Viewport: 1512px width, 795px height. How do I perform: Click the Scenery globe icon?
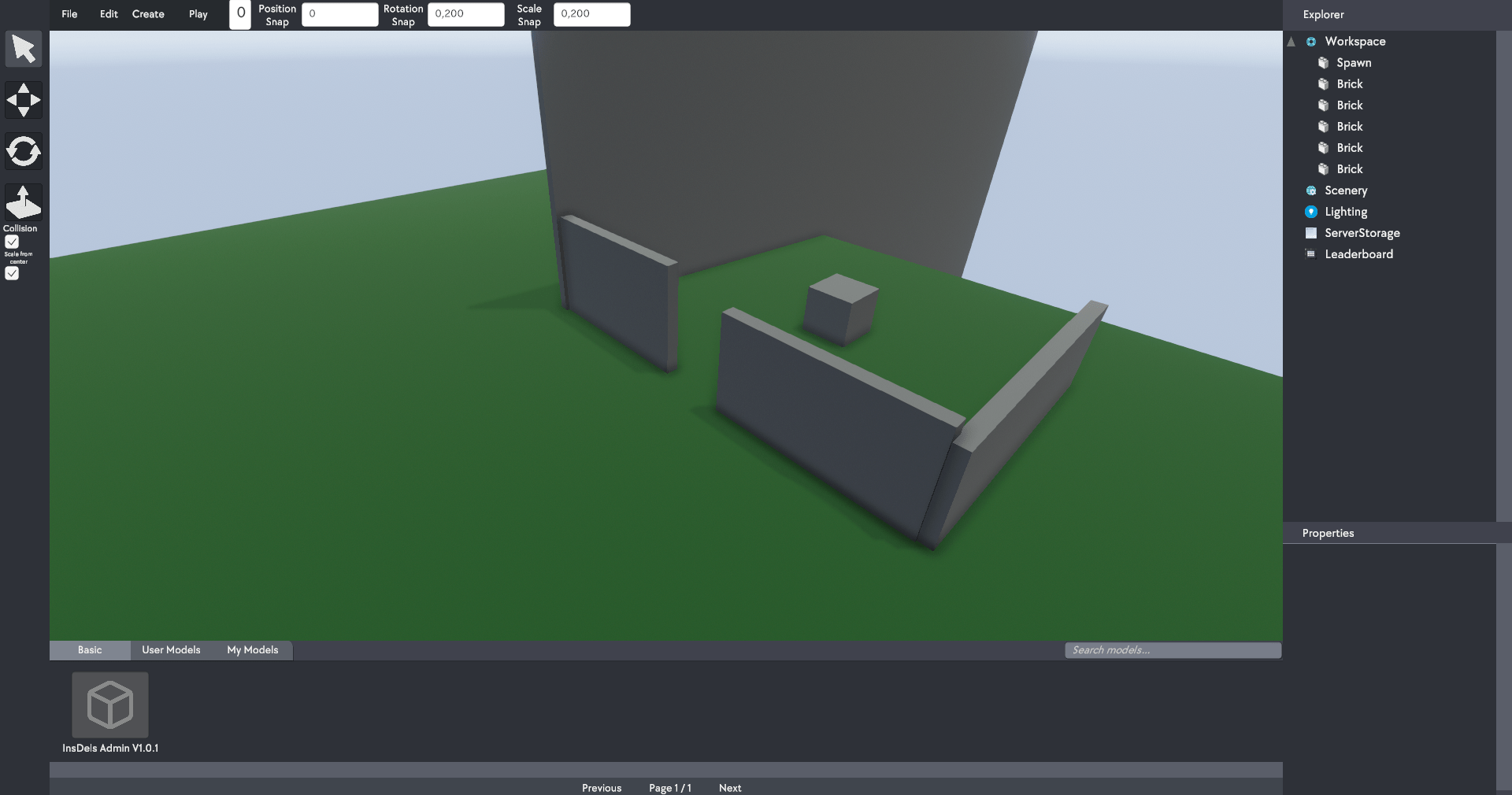[1311, 190]
